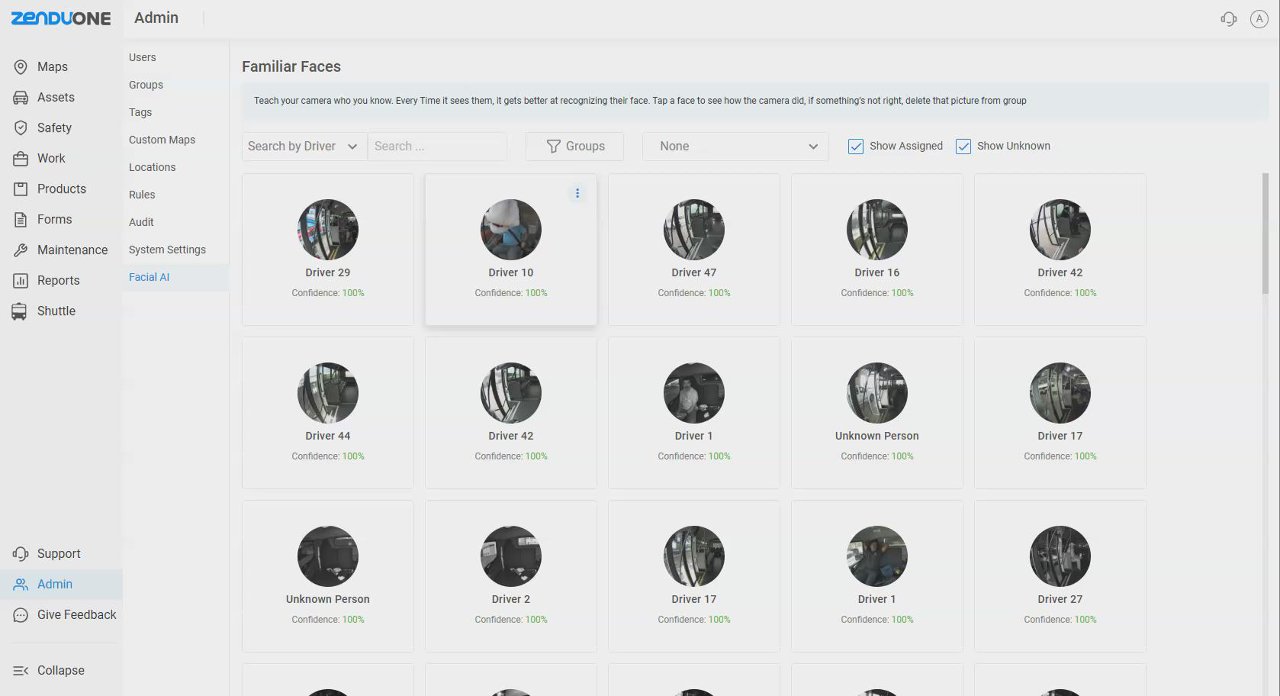The width and height of the screenshot is (1280, 696).
Task: Click the Maps pin icon in sidebar
Action: (x=20, y=67)
